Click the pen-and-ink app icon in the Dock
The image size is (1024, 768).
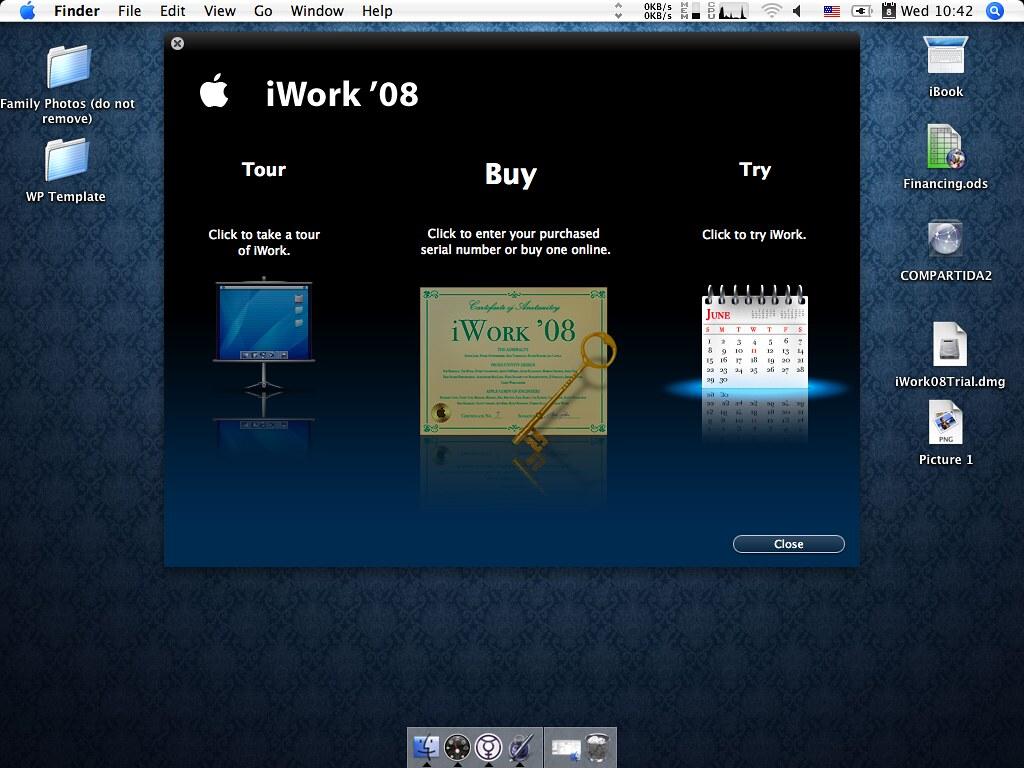point(521,745)
